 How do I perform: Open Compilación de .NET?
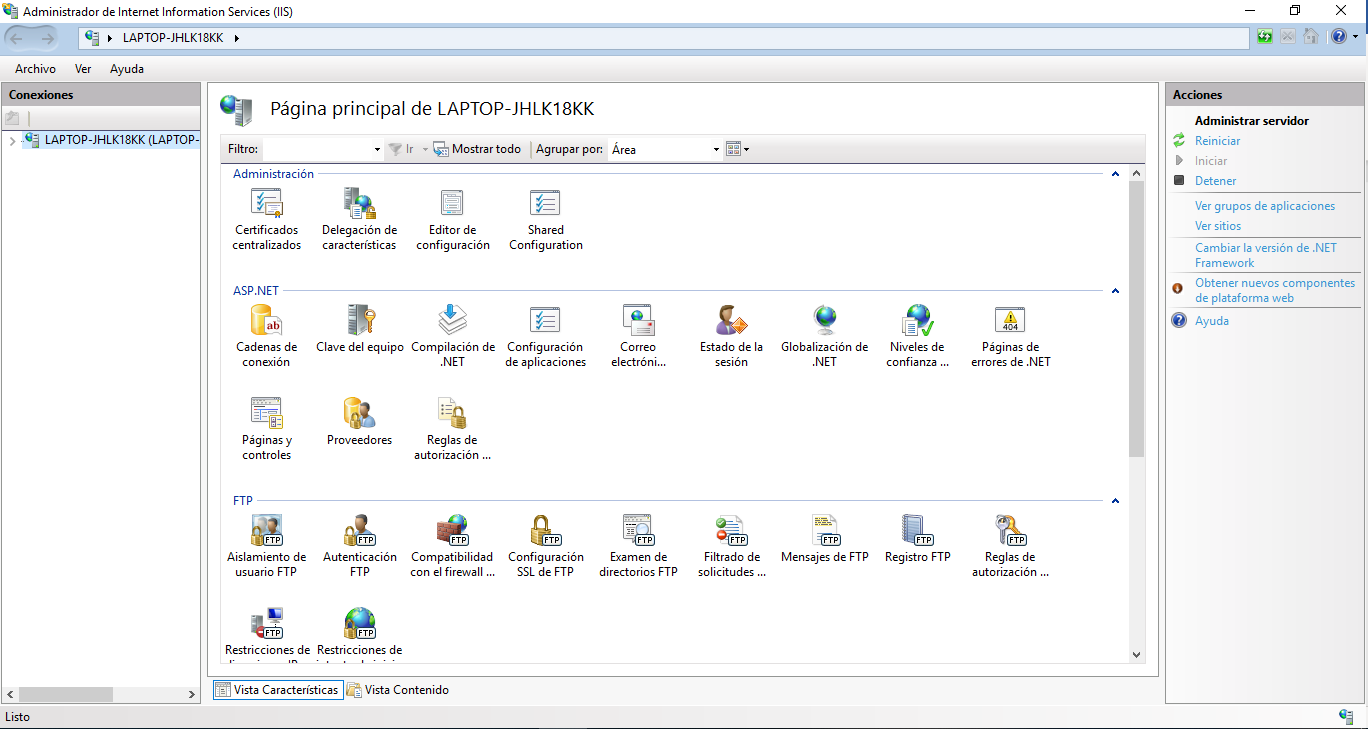tap(453, 336)
